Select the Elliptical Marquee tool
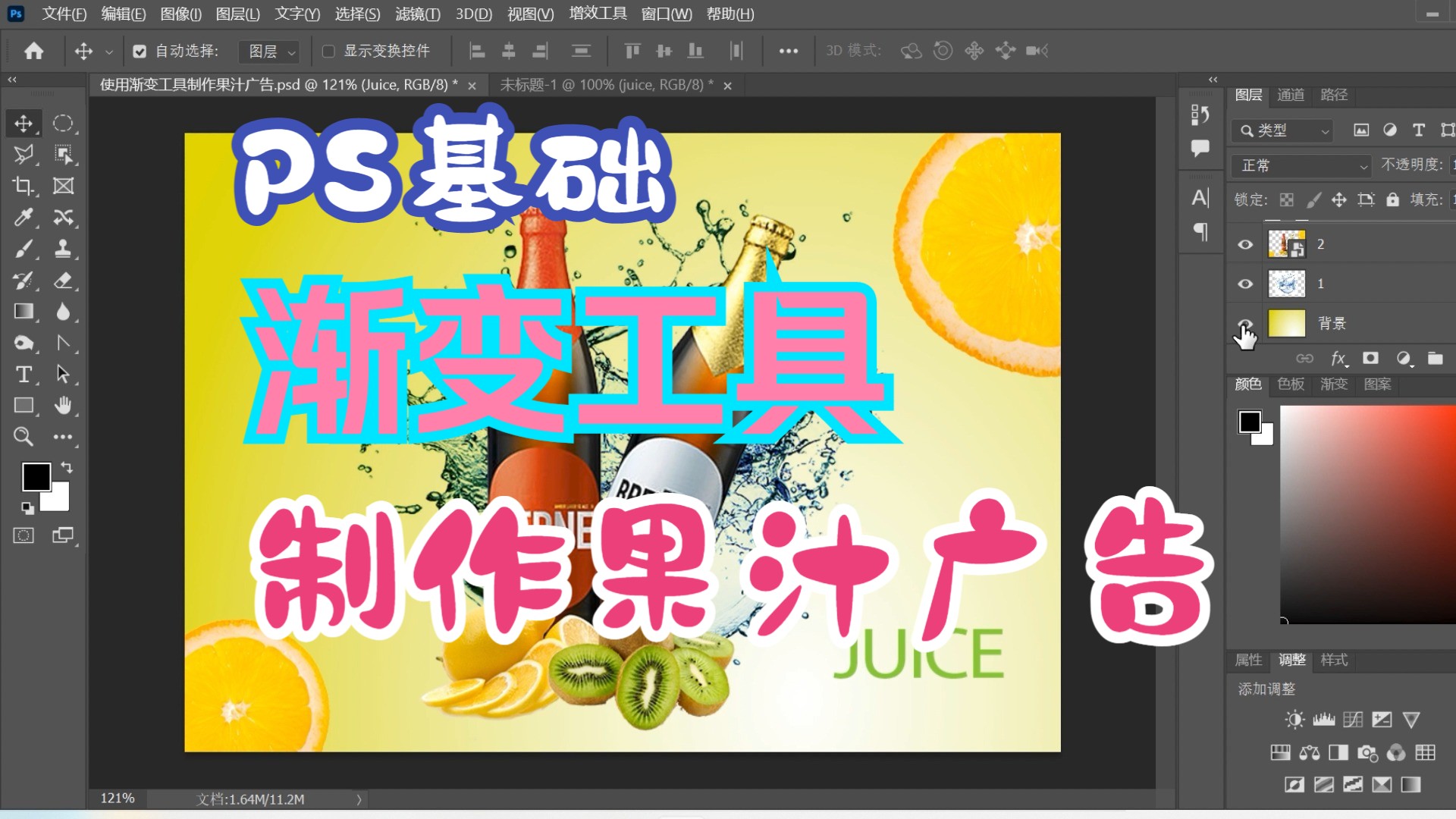This screenshot has height=819, width=1456. pos(63,124)
